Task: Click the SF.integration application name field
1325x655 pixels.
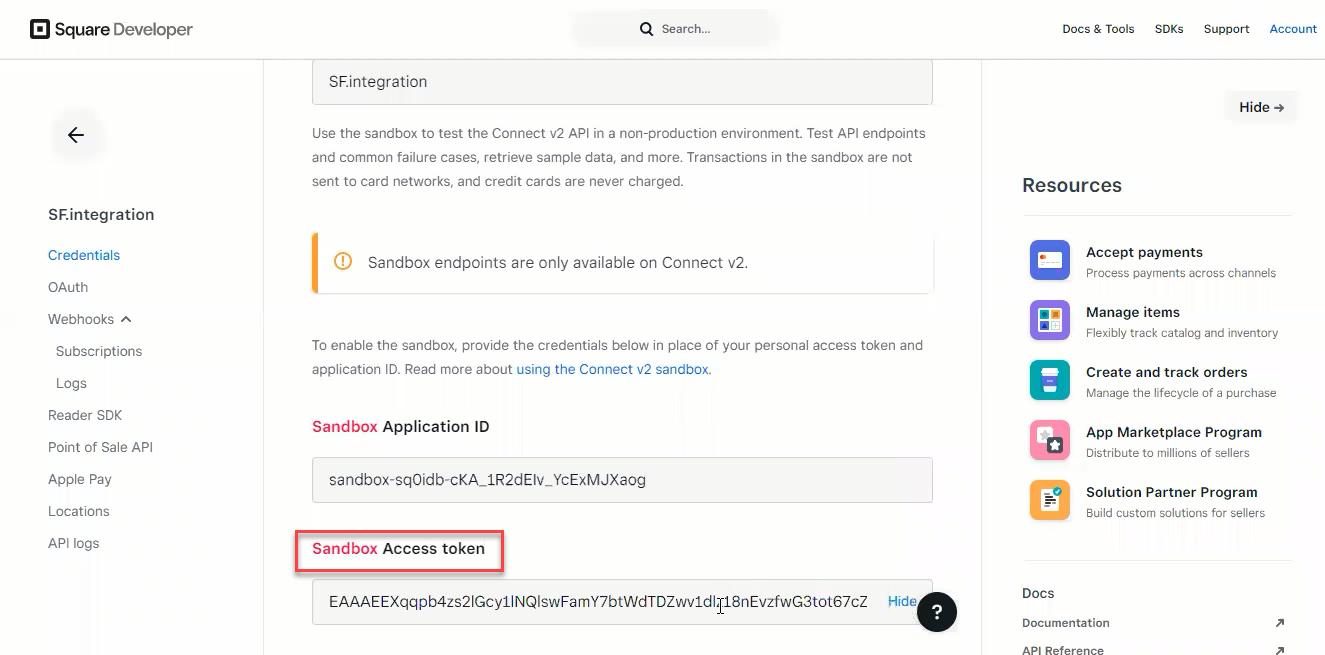Action: point(622,82)
